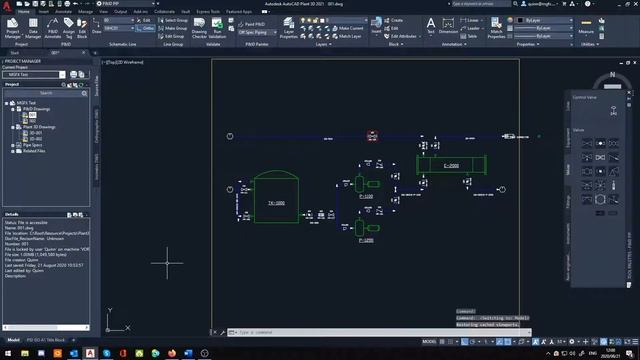Click the search icon in Project Manager
This screenshot has height=360, width=640.
(84, 93)
